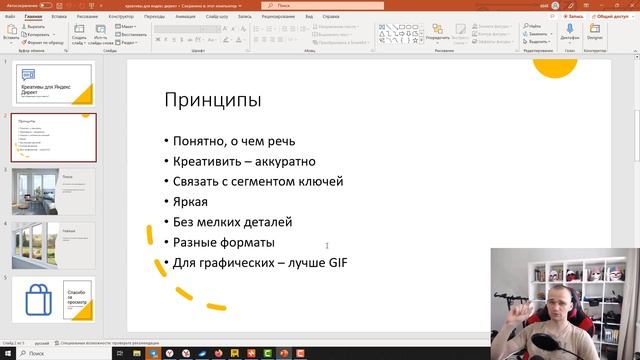Click the font color button
The image size is (640, 360).
[x=239, y=40]
